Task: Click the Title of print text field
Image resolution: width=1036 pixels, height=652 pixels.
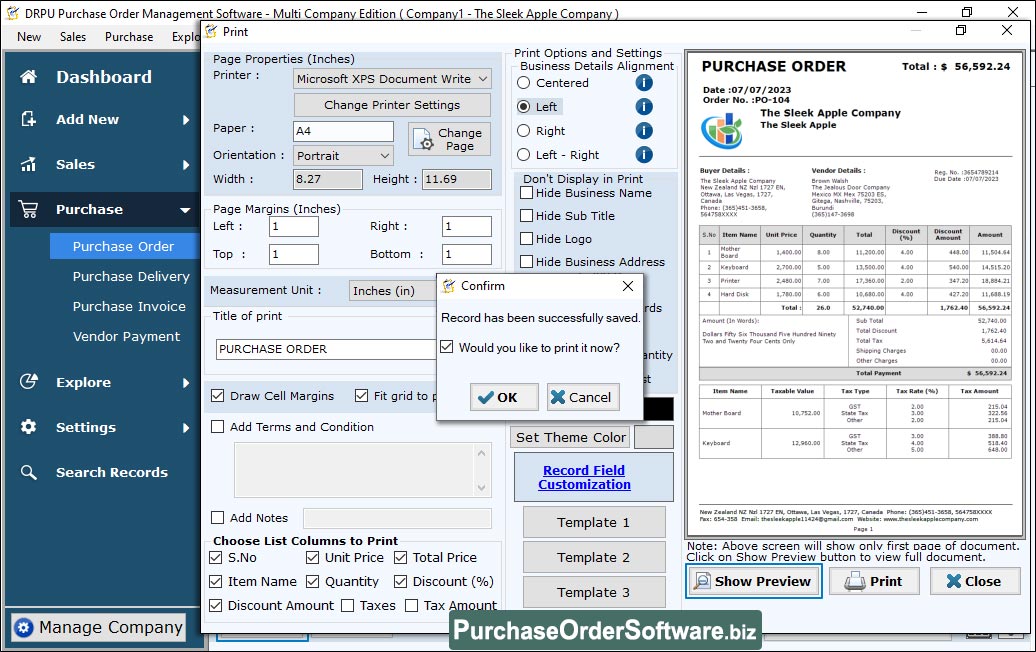Action: [x=326, y=349]
